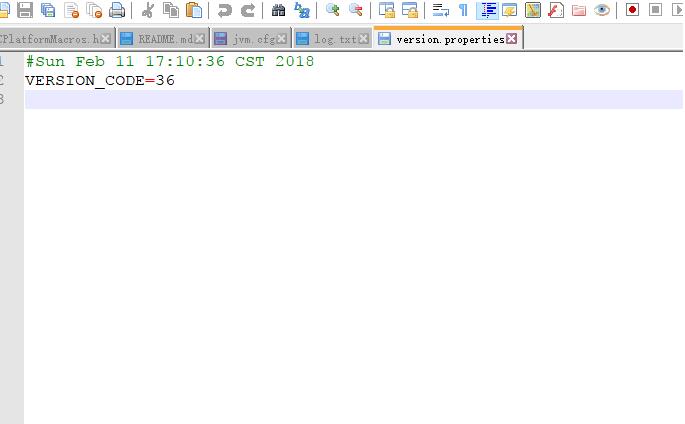Open the Replace dialog icon
Image resolution: width=685 pixels, height=424 pixels.
302,11
